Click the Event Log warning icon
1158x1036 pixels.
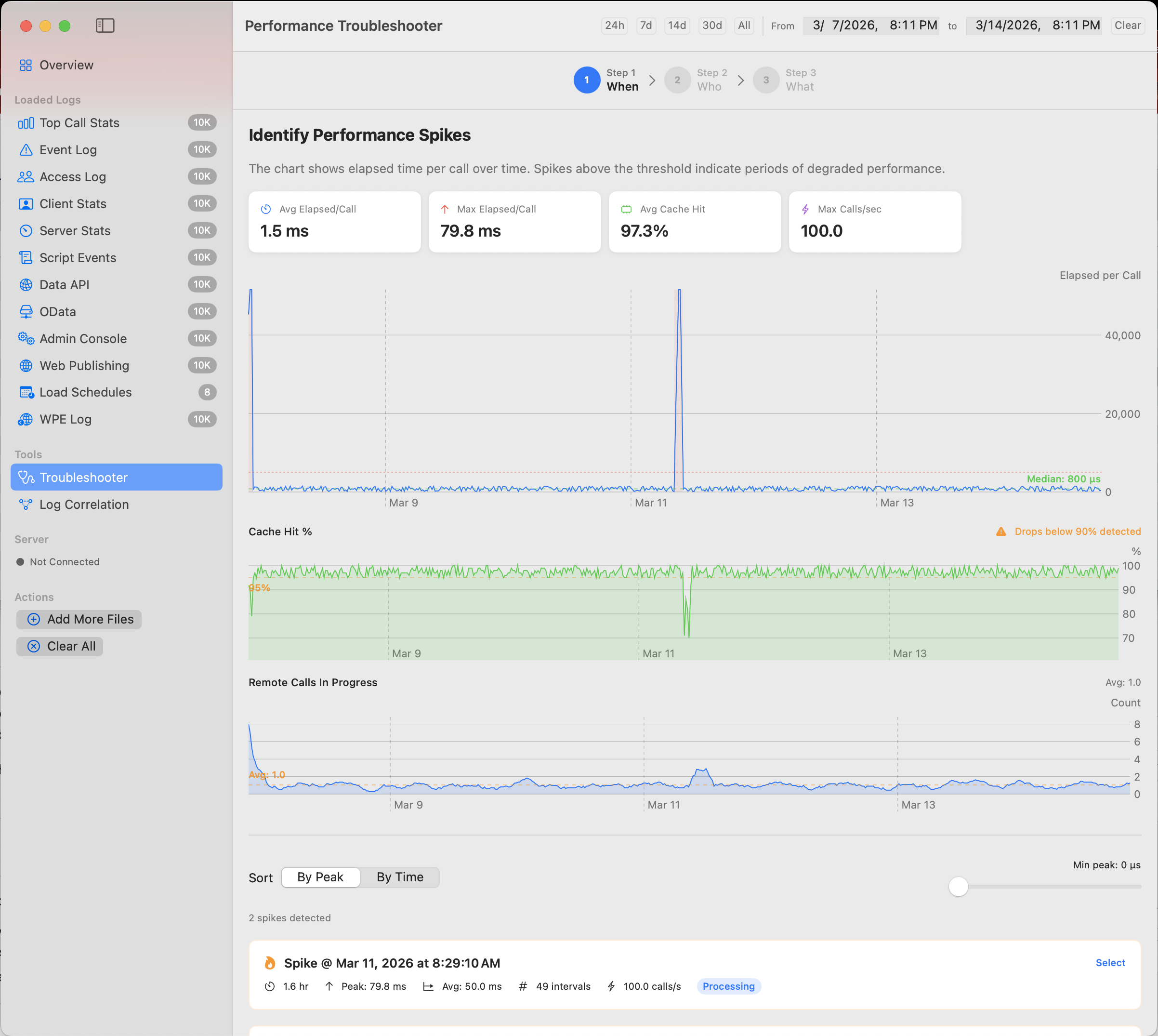pos(26,150)
